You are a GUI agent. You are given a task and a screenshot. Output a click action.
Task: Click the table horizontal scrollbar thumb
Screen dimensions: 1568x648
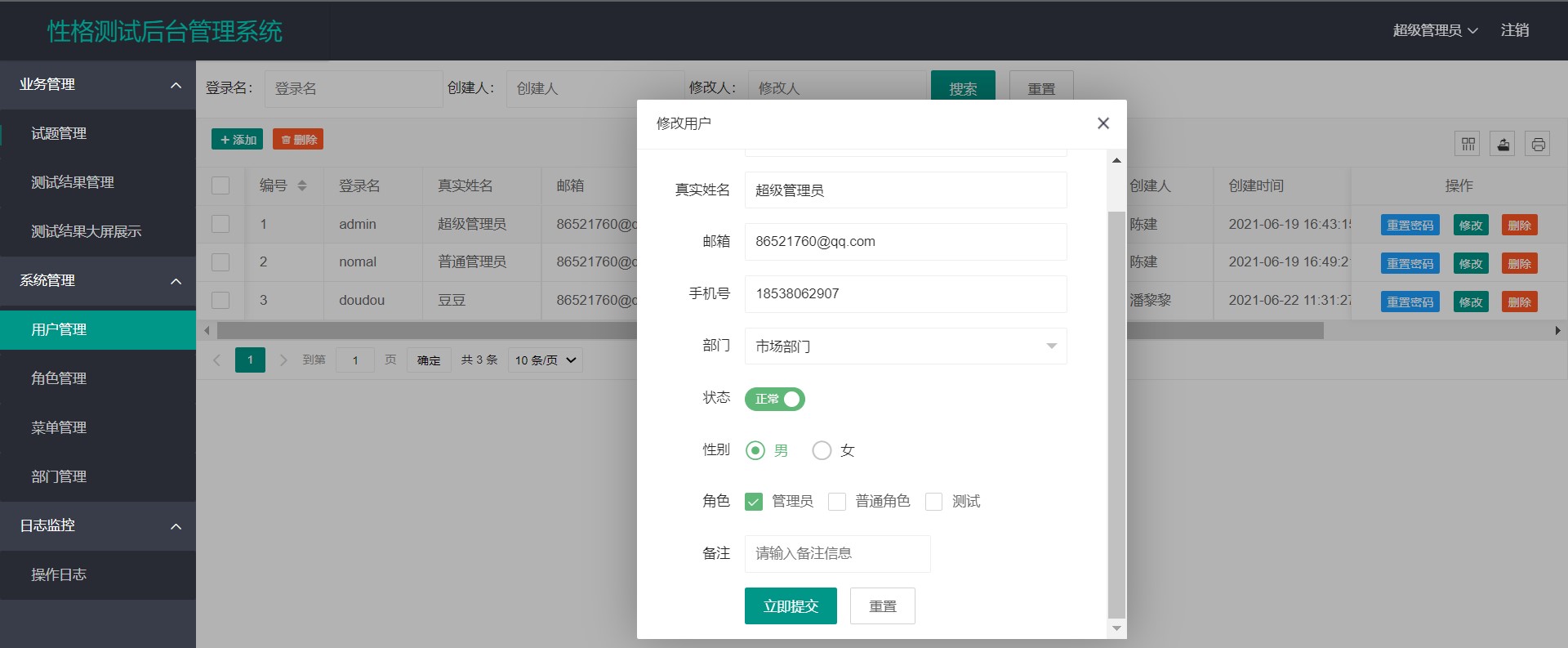click(770, 331)
